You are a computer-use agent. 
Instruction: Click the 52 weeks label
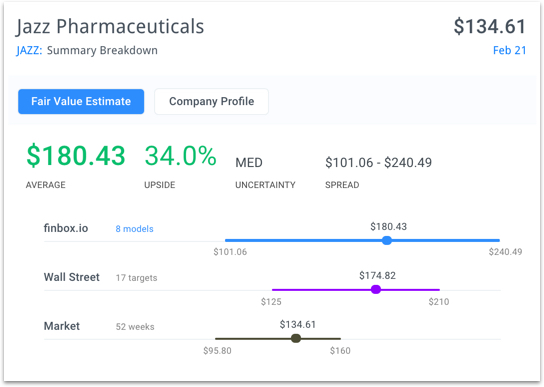[135, 327]
